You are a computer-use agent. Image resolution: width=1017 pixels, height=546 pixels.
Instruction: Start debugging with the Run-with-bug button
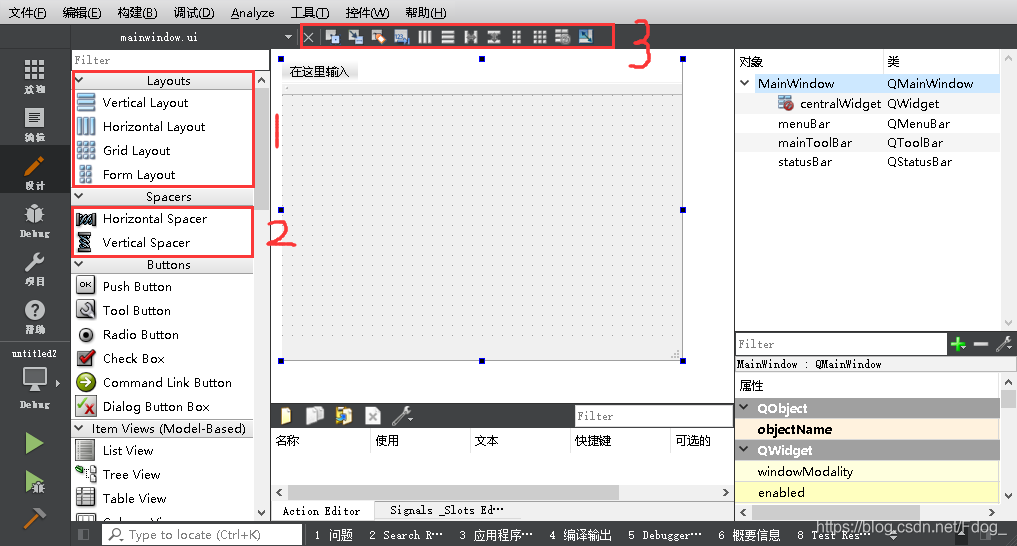point(34,482)
